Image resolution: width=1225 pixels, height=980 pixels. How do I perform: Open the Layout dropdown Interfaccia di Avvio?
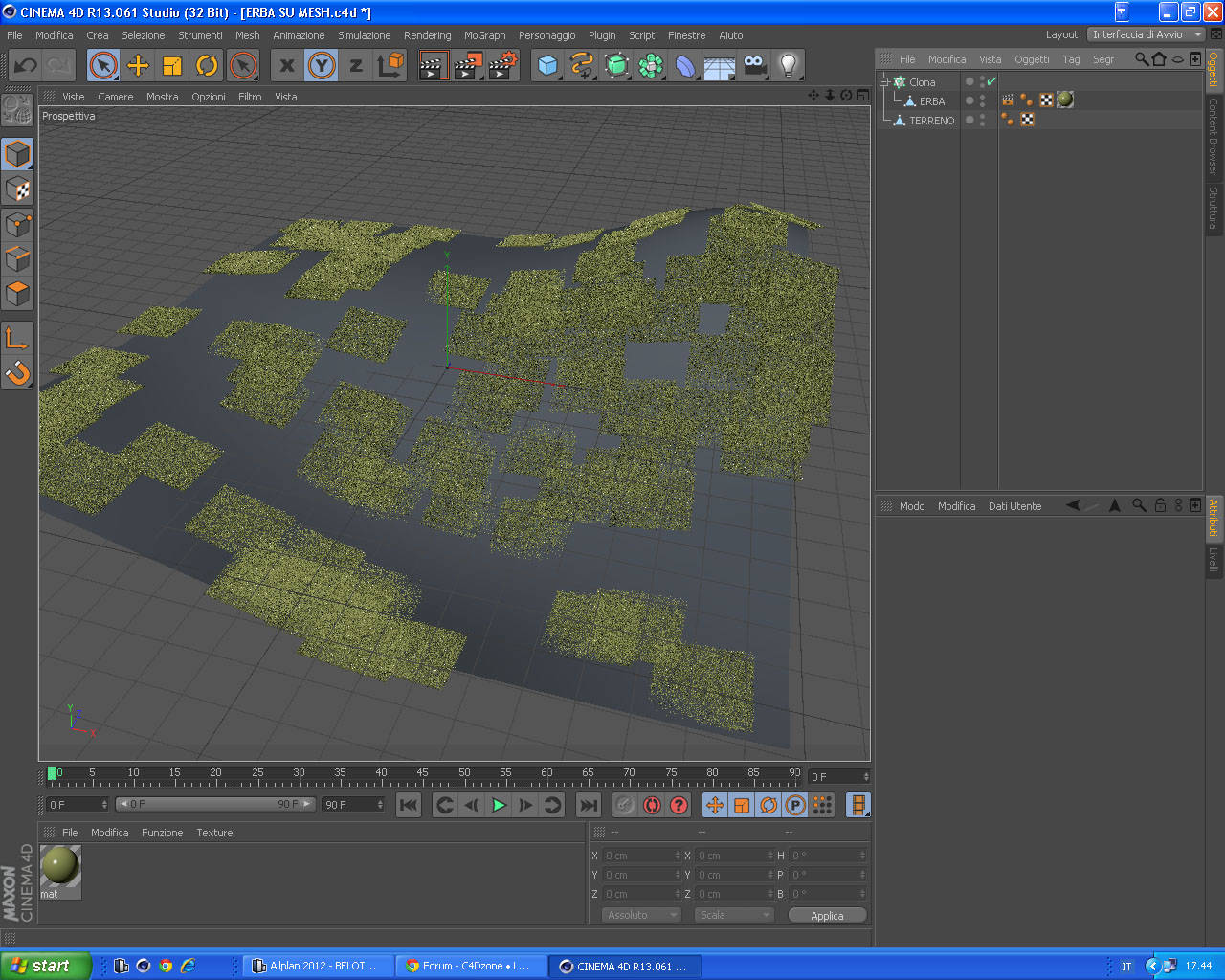click(1146, 34)
